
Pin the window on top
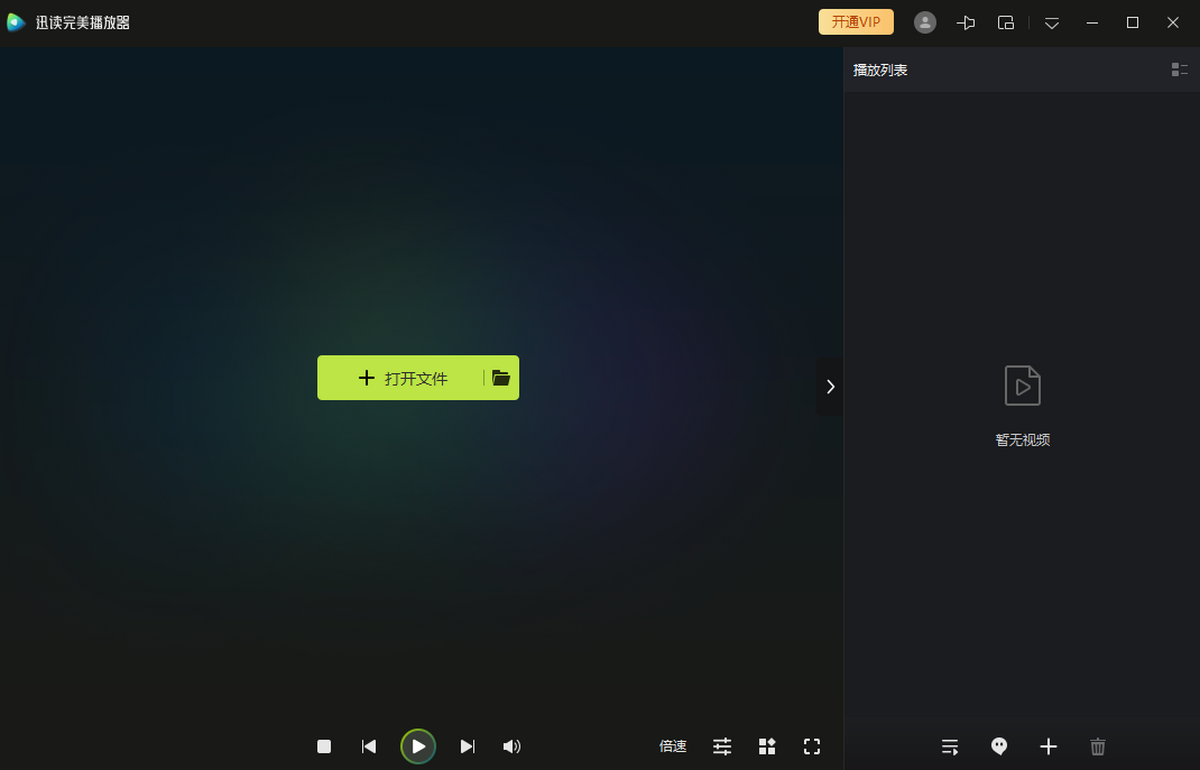click(966, 22)
